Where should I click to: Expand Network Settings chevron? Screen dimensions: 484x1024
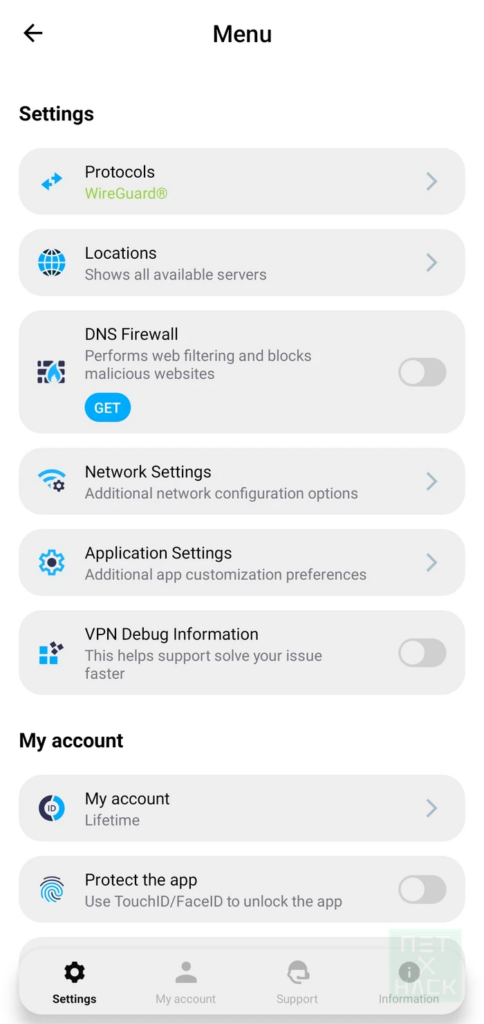432,481
